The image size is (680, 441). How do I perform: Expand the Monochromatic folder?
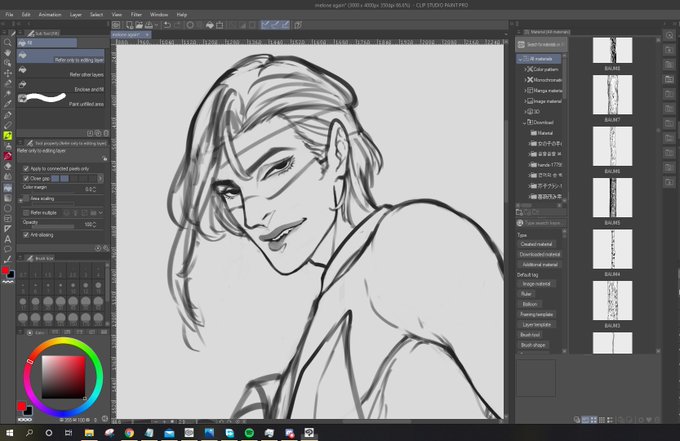[525, 80]
